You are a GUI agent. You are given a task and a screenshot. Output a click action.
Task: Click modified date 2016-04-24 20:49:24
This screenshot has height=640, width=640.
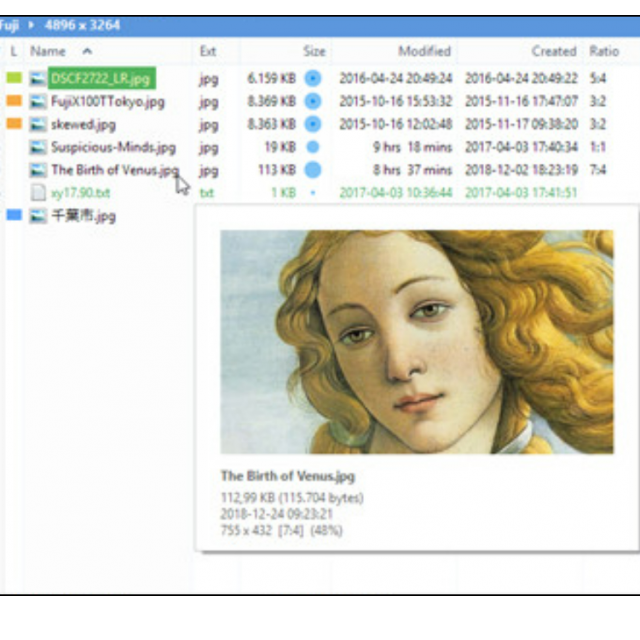[x=396, y=78]
